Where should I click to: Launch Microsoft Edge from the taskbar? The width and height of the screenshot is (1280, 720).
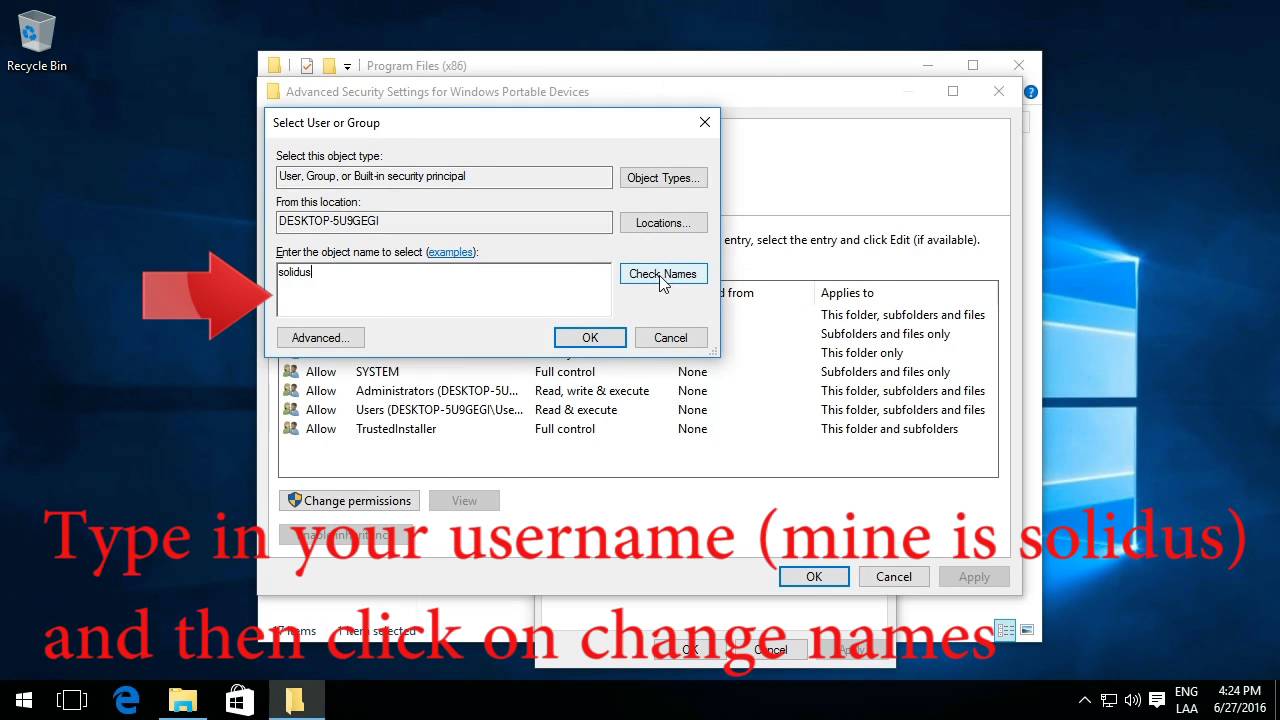tap(127, 700)
